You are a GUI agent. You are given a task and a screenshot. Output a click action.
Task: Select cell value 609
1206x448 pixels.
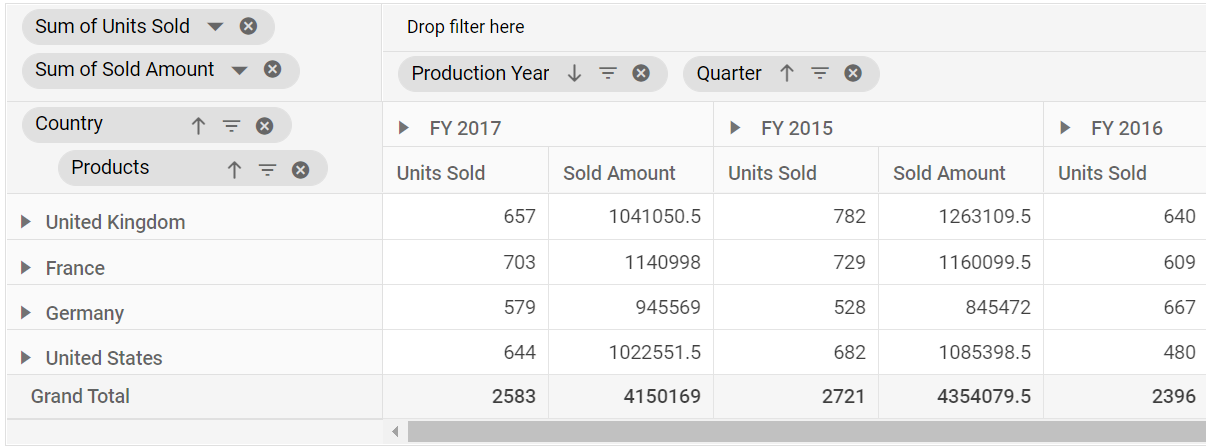[x=1125, y=262]
